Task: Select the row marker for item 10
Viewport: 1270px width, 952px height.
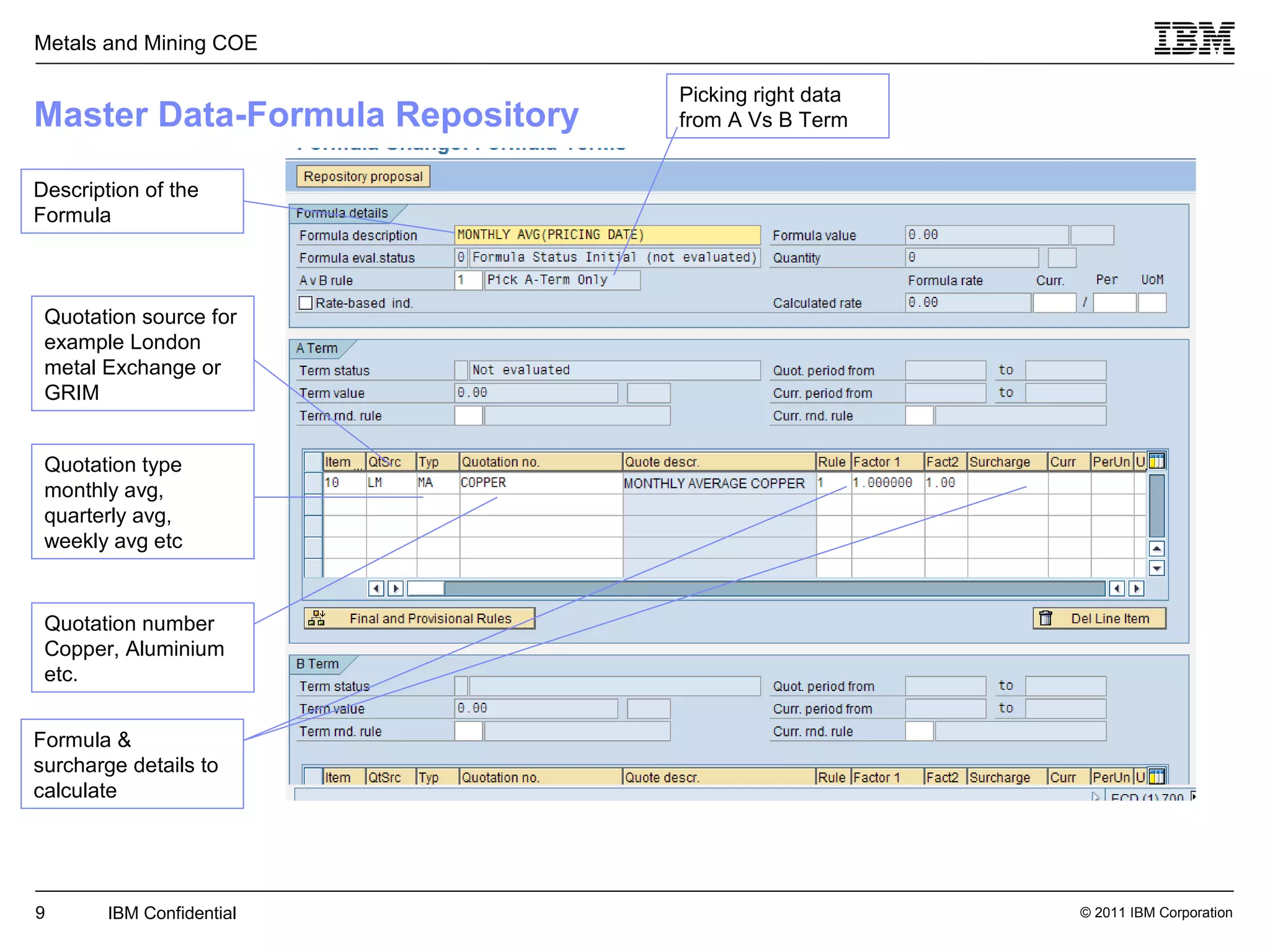Action: 313,483
